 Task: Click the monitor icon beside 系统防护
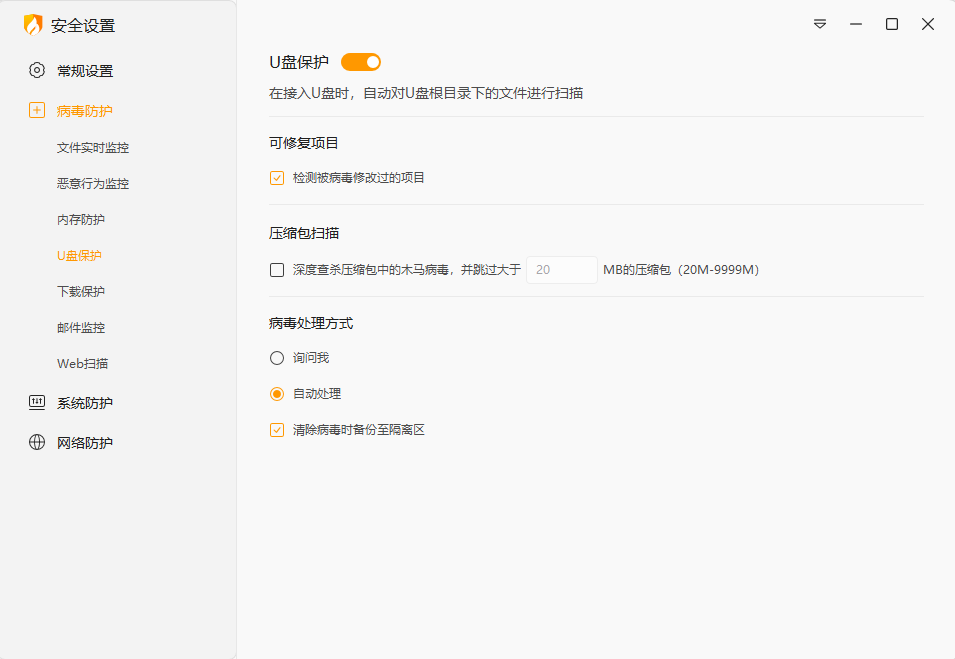click(x=36, y=402)
